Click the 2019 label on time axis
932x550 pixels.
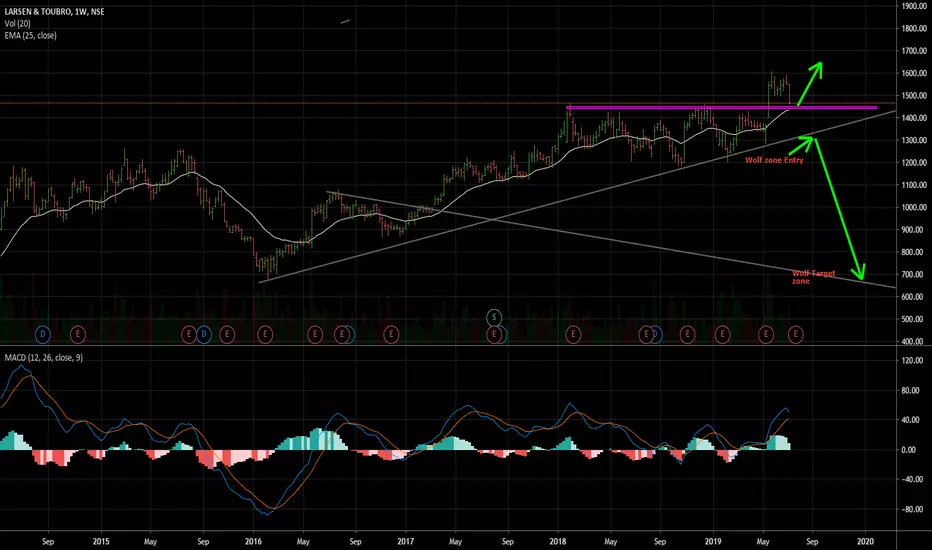(713, 541)
